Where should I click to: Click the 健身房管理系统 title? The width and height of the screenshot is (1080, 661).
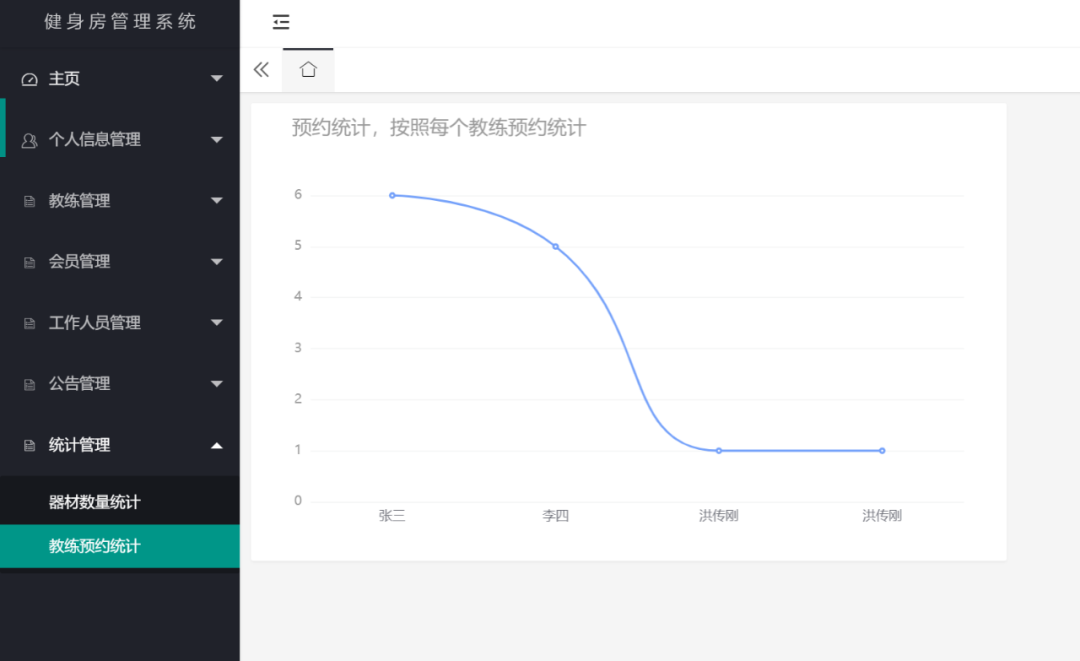pos(120,21)
